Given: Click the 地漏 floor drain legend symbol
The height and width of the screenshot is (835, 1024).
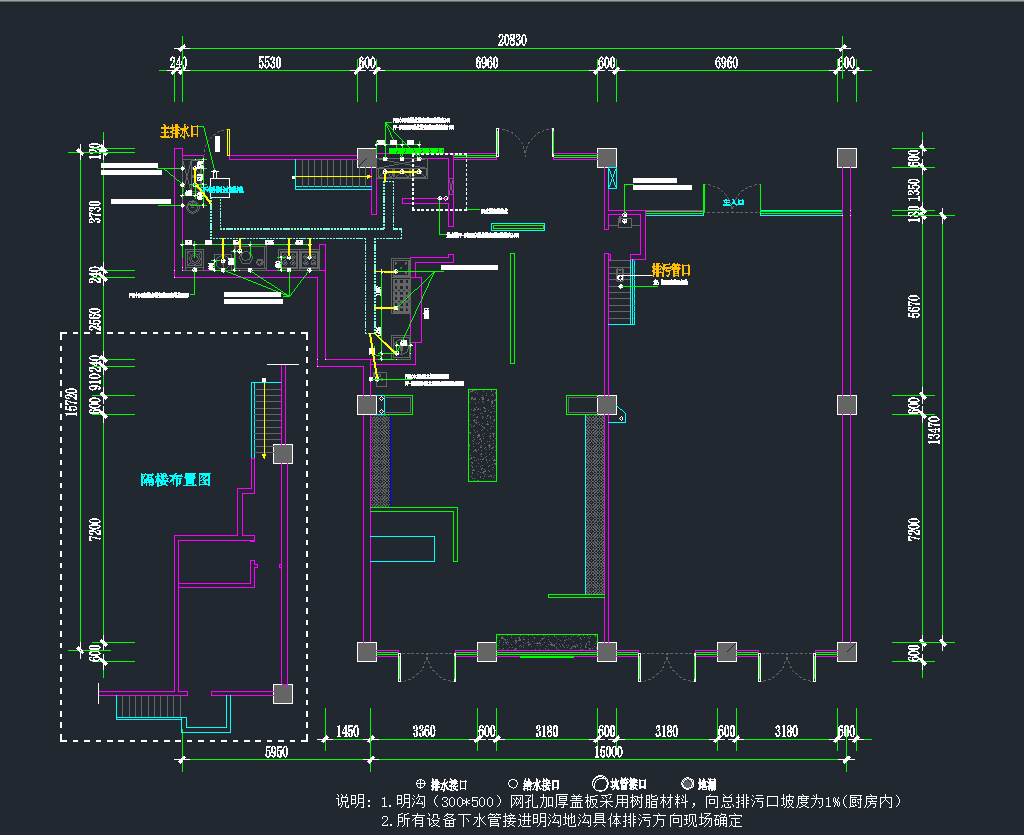Looking at the screenshot, I should [687, 784].
